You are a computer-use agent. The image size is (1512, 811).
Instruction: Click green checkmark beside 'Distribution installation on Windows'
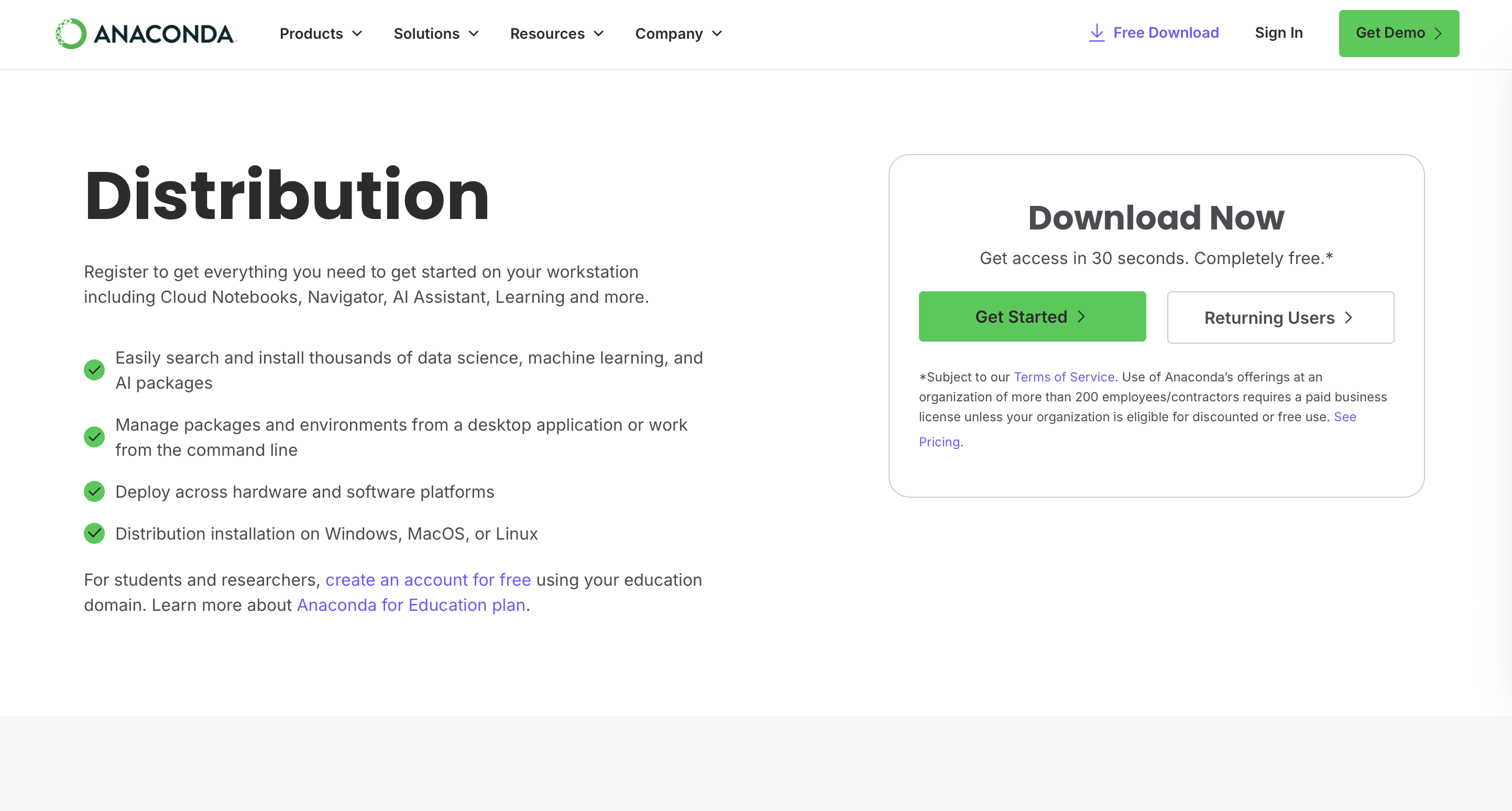(94, 533)
